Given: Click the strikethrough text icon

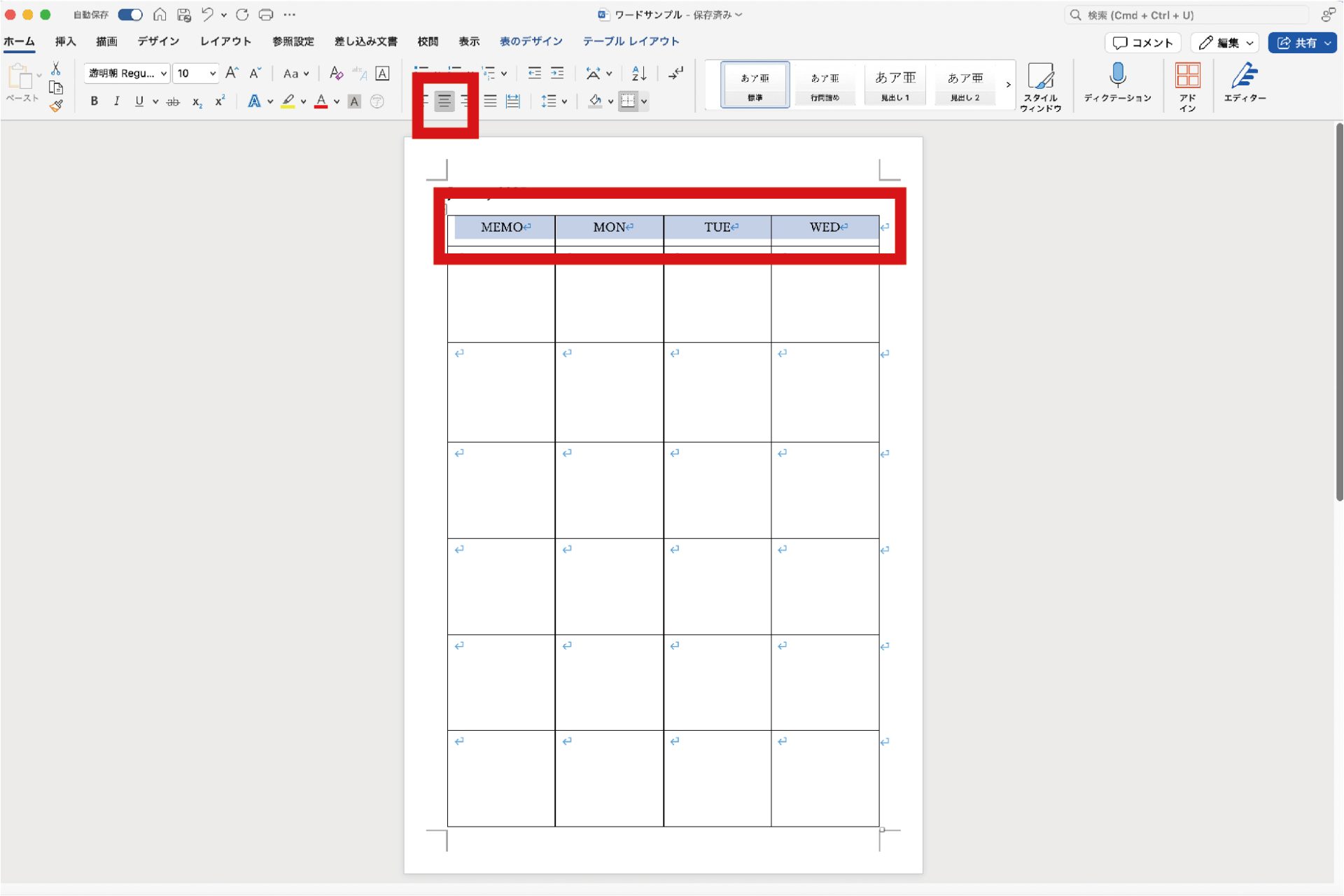Looking at the screenshot, I should tap(173, 101).
